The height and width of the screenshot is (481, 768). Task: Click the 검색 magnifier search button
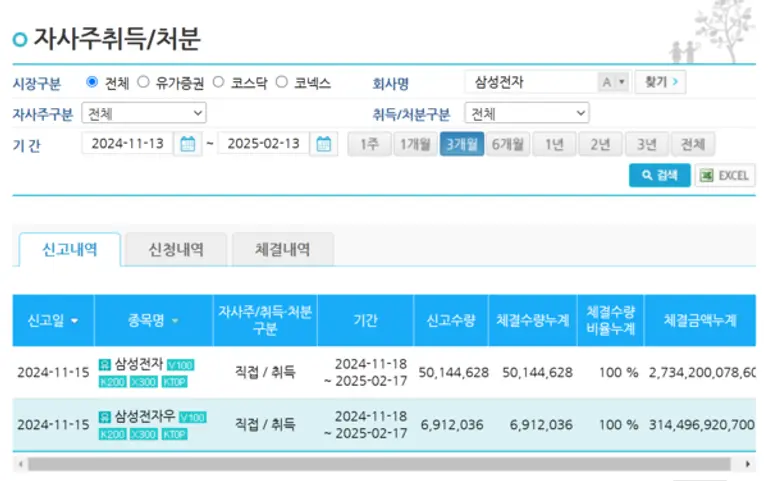coord(658,176)
